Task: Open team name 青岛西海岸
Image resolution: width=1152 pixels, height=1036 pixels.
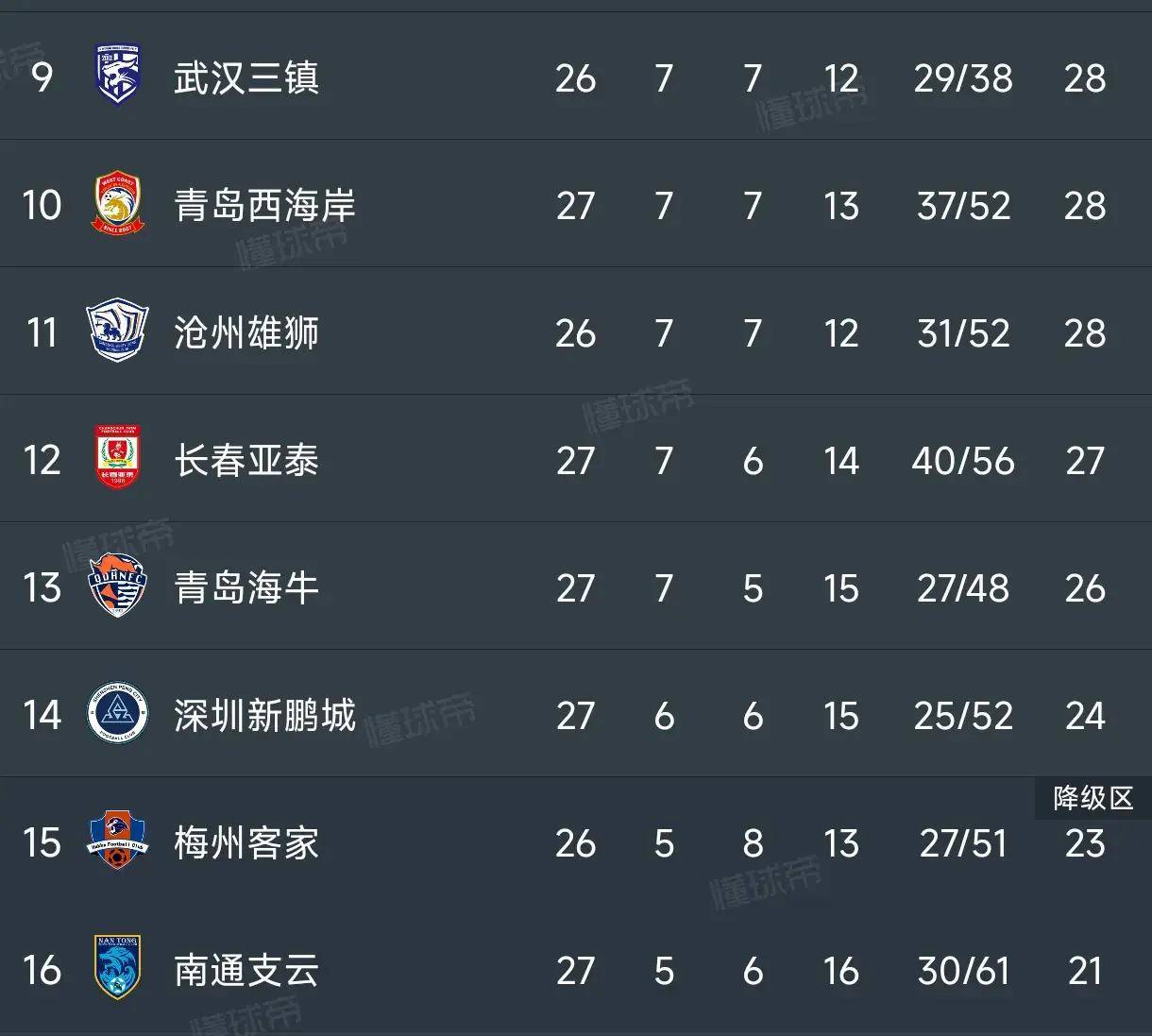Action: 264,205
